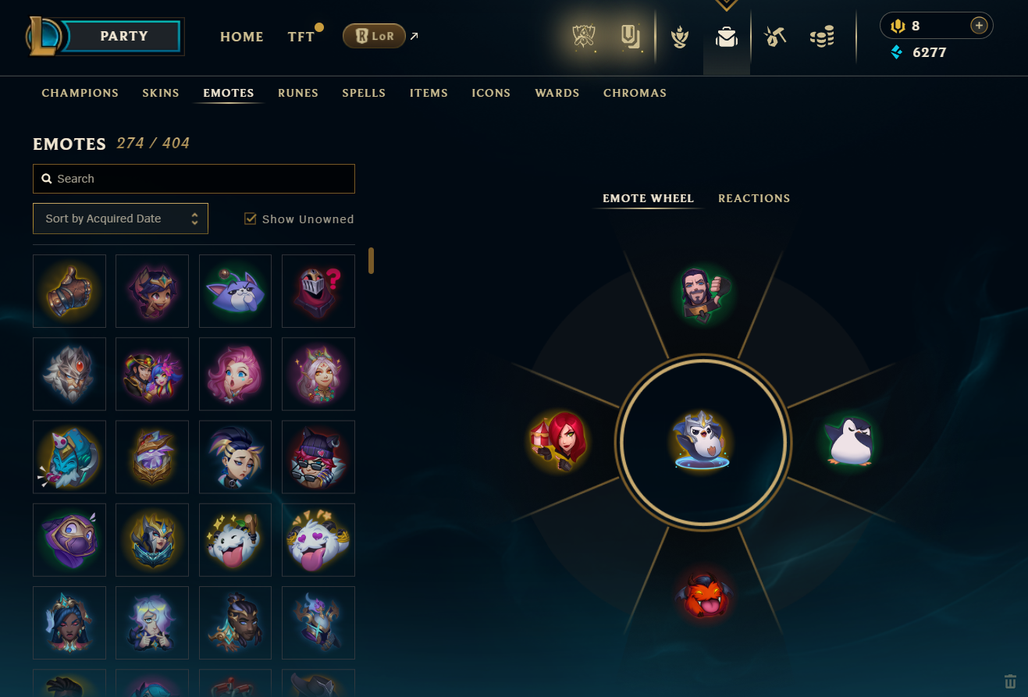Screen dimensions: 1028x697
Task: Open the Collection backpack icon
Action: (x=726, y=37)
